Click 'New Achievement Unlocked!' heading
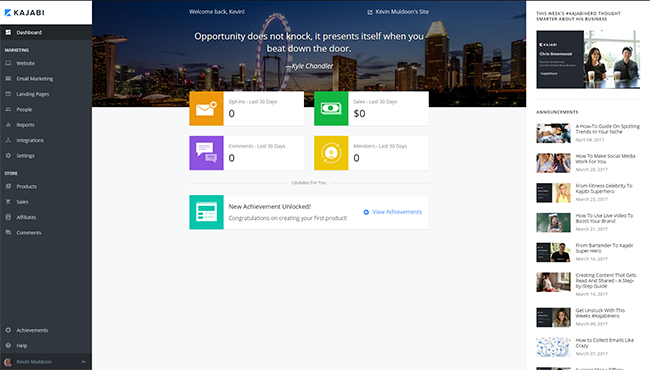 coord(269,206)
